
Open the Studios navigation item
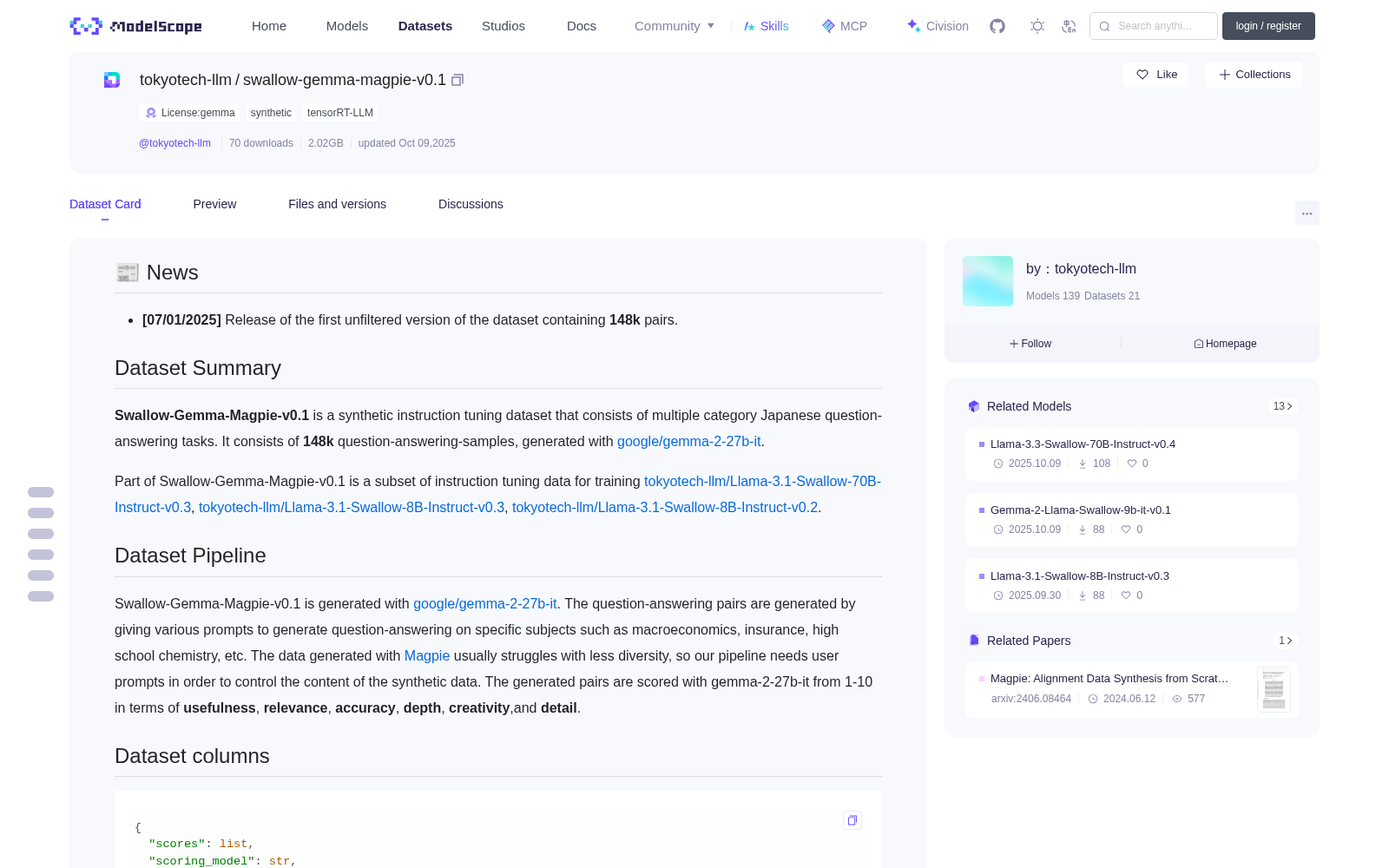coord(504,26)
